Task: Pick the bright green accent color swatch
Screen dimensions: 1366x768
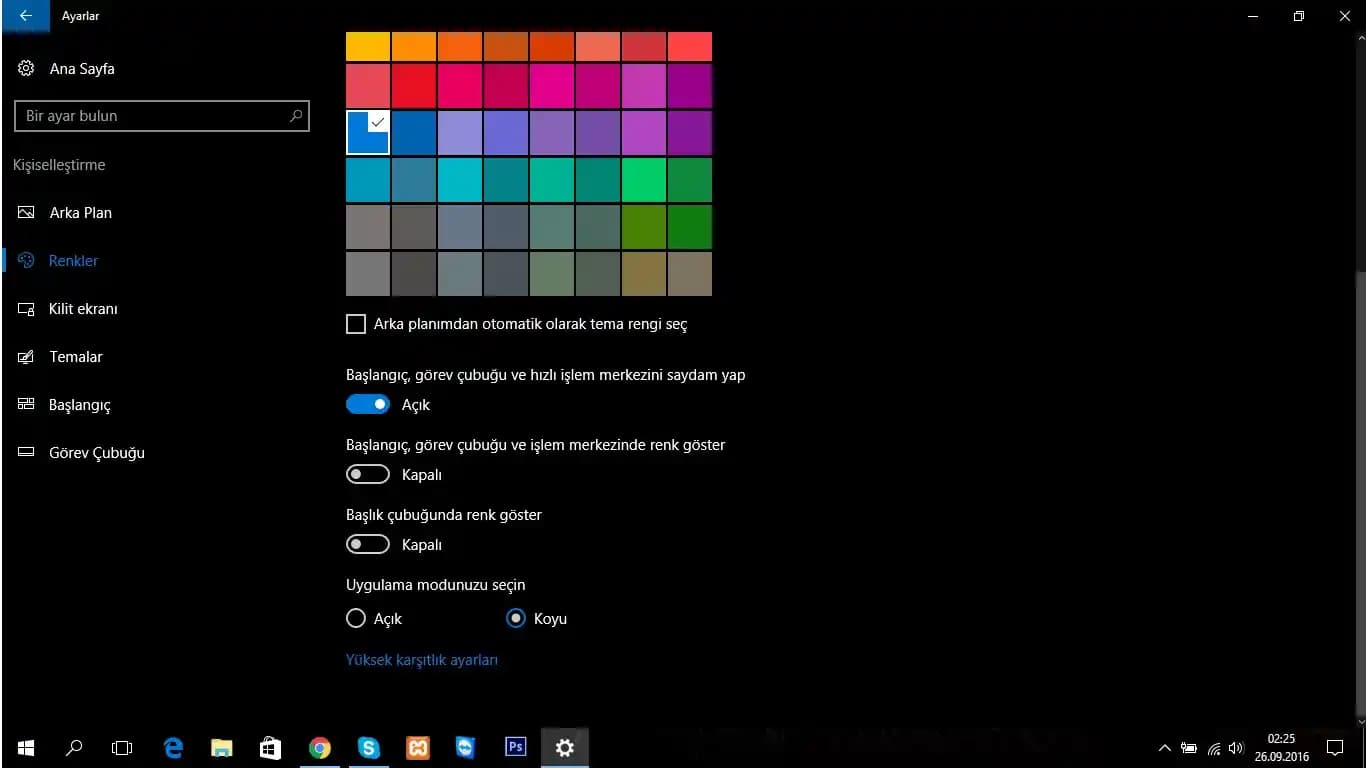Action: pos(643,180)
